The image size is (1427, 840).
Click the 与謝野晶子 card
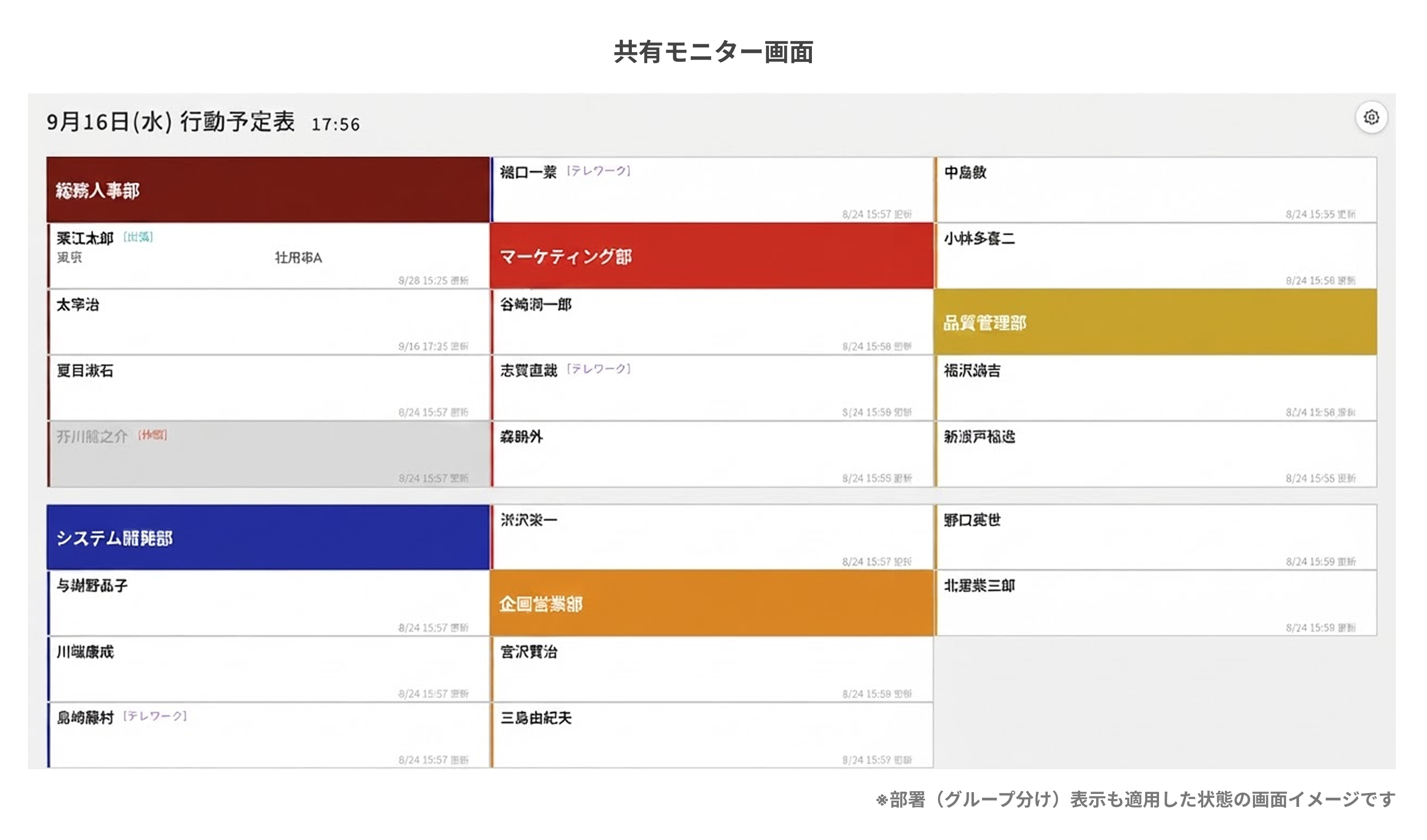click(x=268, y=603)
